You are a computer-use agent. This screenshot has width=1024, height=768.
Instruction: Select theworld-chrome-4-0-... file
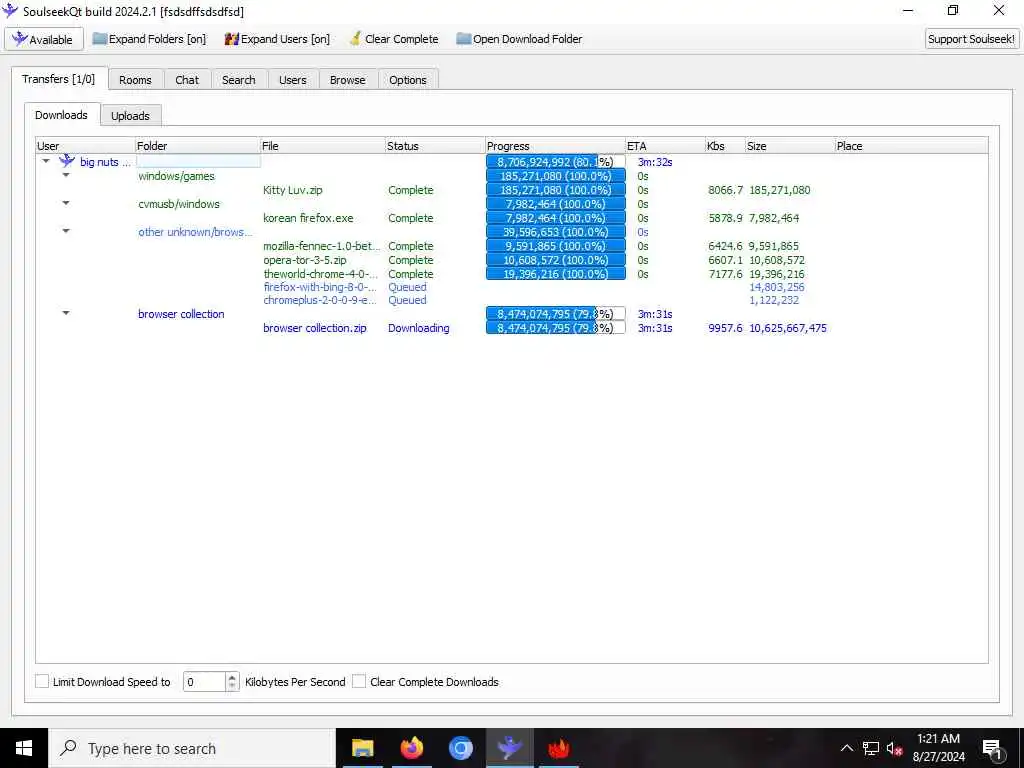point(321,274)
